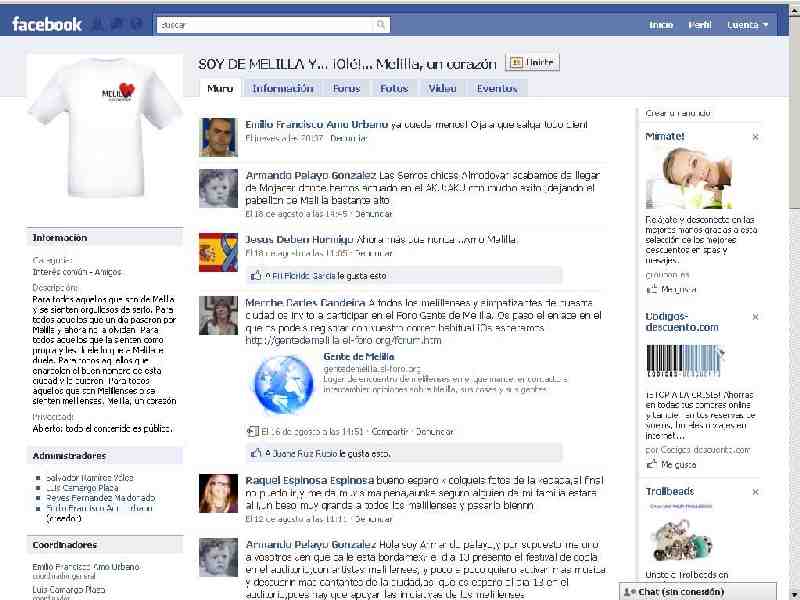Click Denunciar on the 16 de agosto post
This screenshot has height=600, width=800.
pyautogui.click(x=434, y=432)
